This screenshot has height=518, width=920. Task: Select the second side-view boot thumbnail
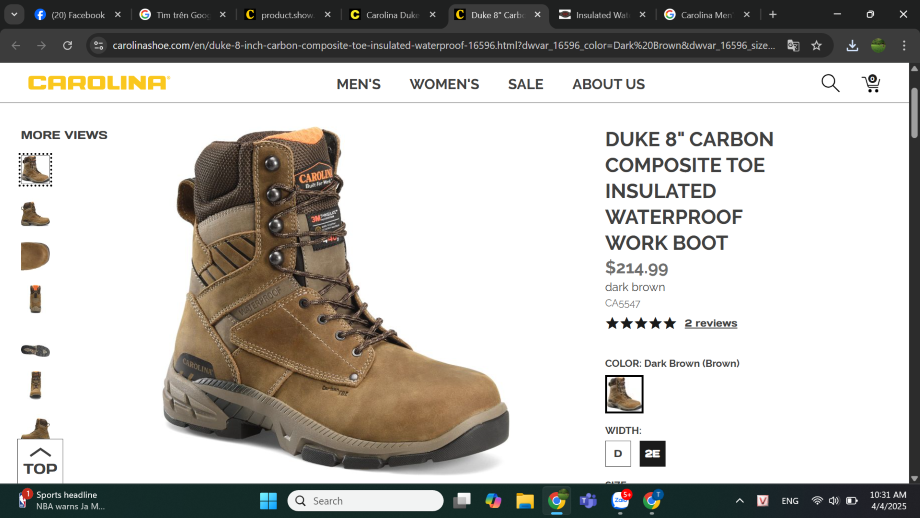coord(35,214)
